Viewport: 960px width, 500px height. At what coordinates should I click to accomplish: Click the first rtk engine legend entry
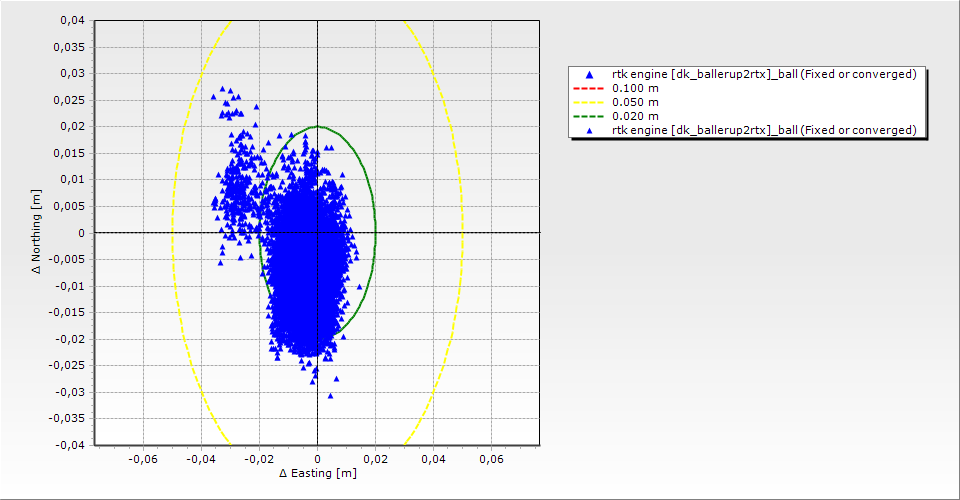pos(747,74)
